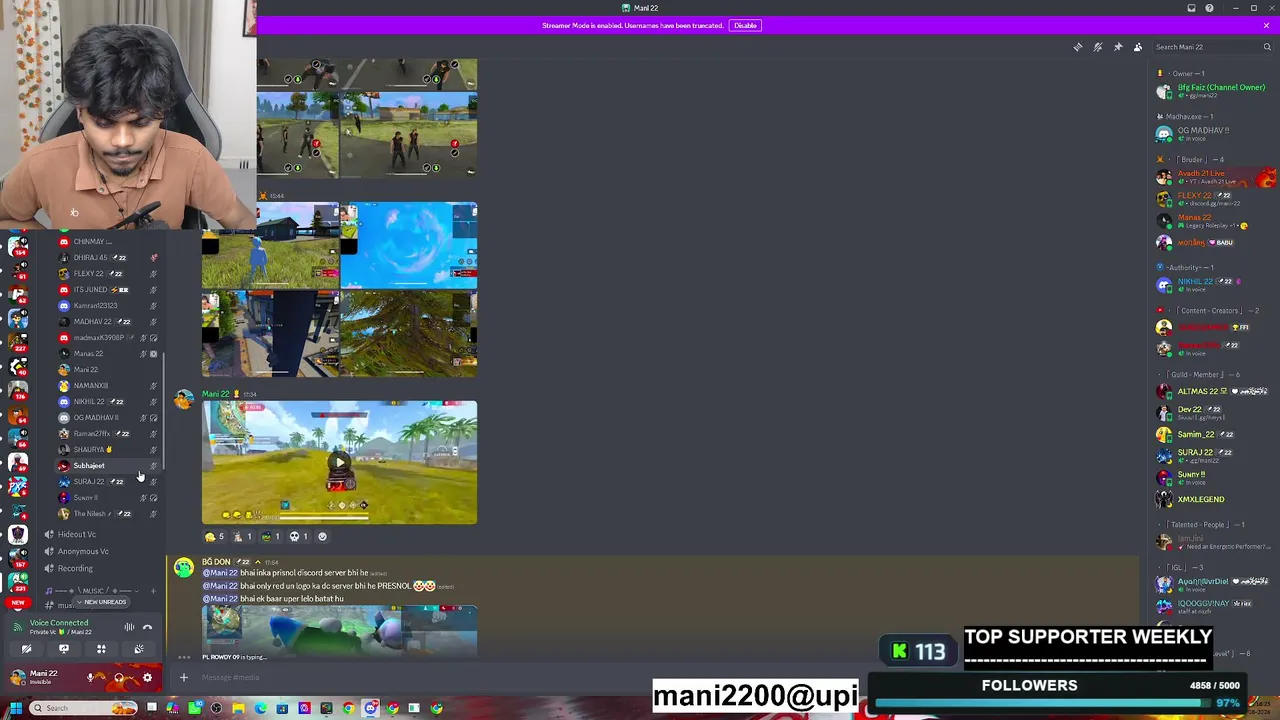Open Microsoft Edge from the taskbar

coord(260,708)
